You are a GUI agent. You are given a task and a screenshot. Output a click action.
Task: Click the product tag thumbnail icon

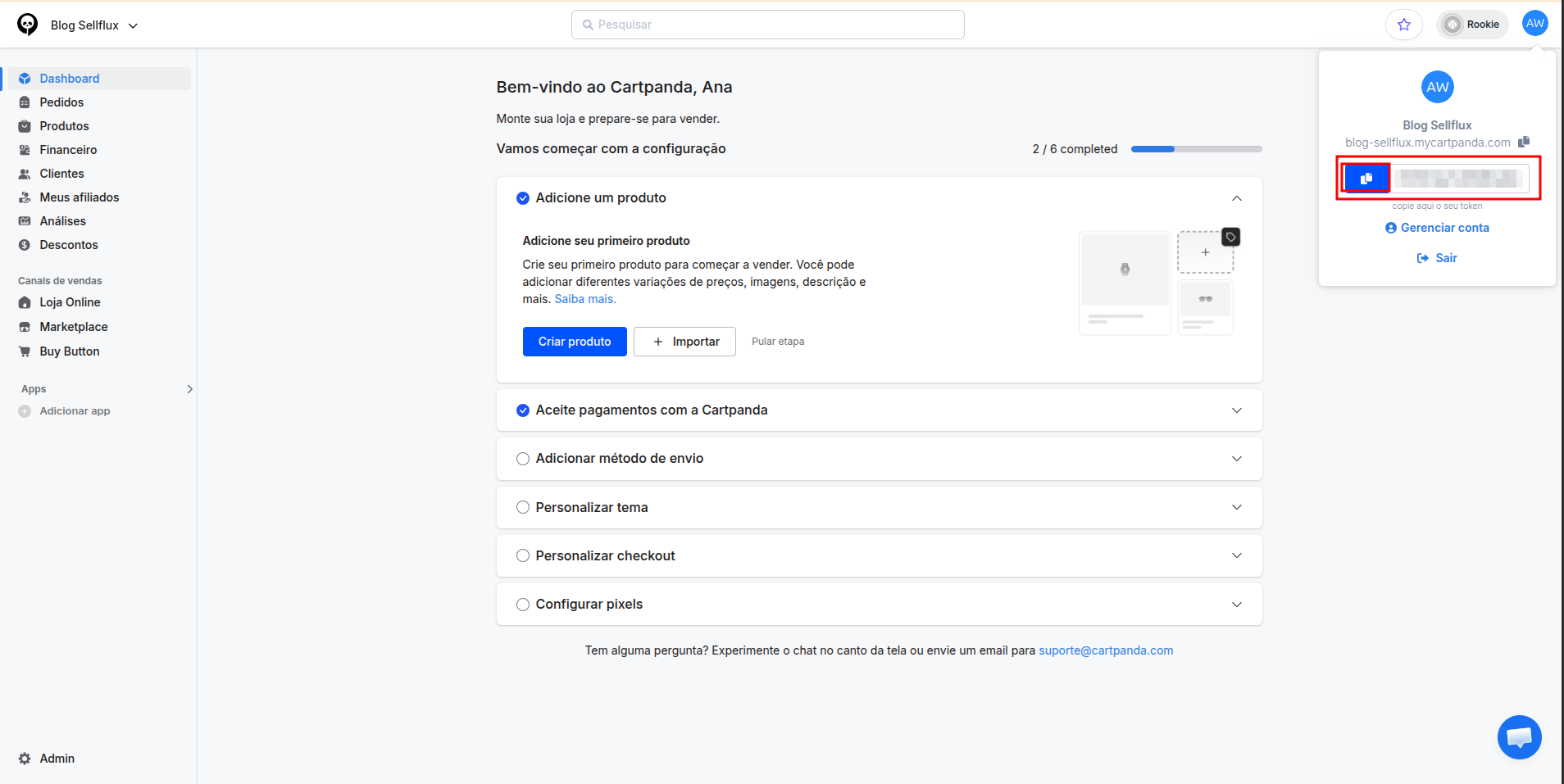[x=1230, y=237]
